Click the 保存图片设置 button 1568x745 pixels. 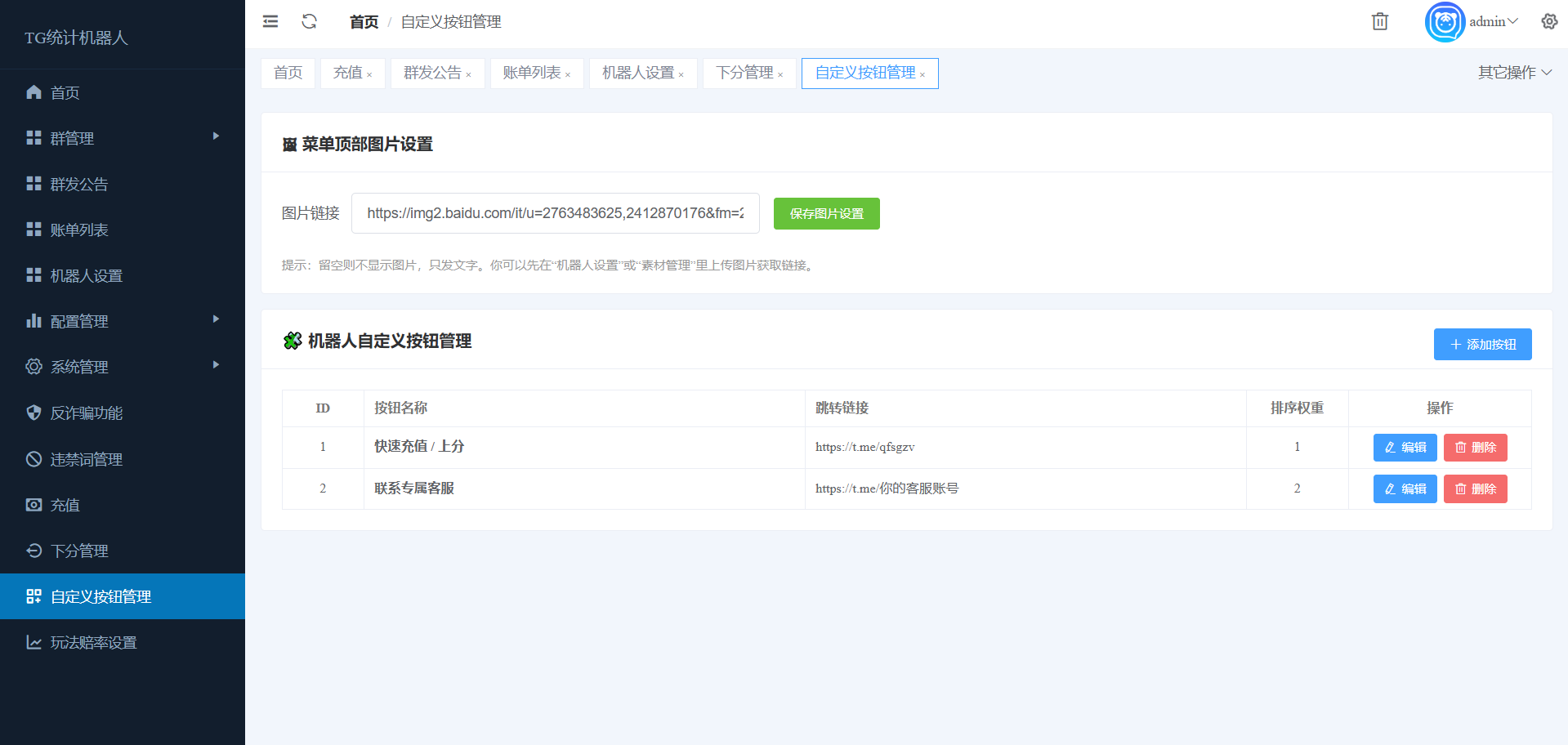click(826, 214)
